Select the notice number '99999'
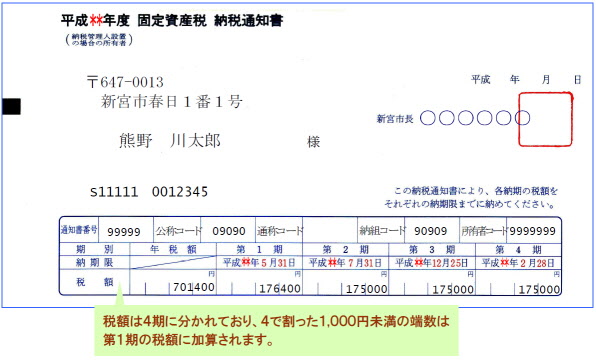Image resolution: width=596 pixels, height=360 pixels. click(x=124, y=232)
